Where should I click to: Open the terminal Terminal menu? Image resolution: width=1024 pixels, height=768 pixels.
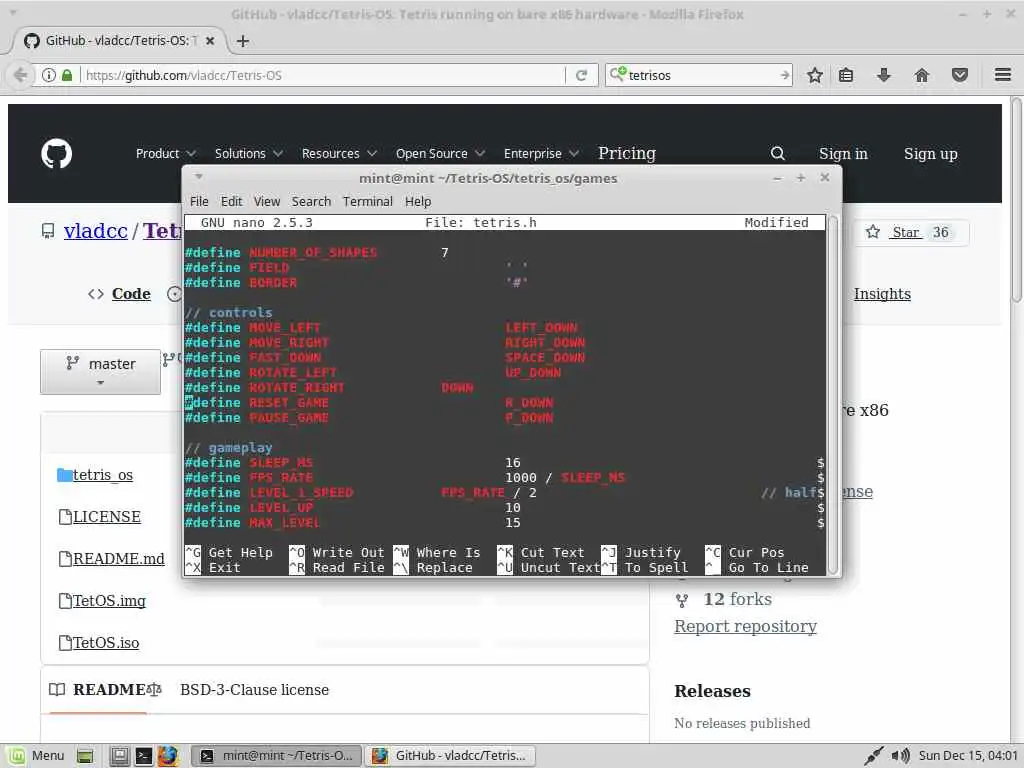coord(368,201)
